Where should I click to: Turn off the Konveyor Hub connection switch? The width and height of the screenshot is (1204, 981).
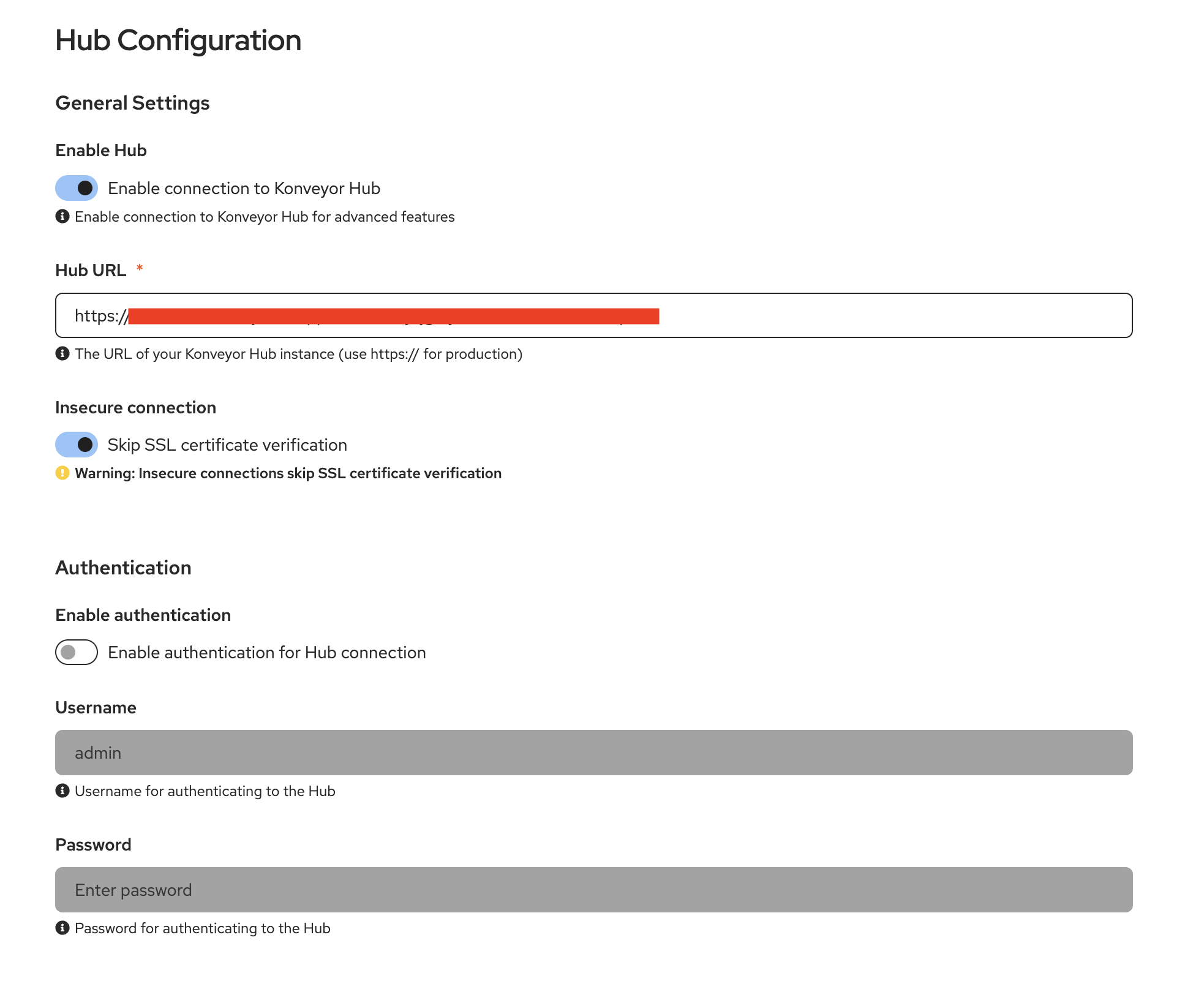pos(77,188)
